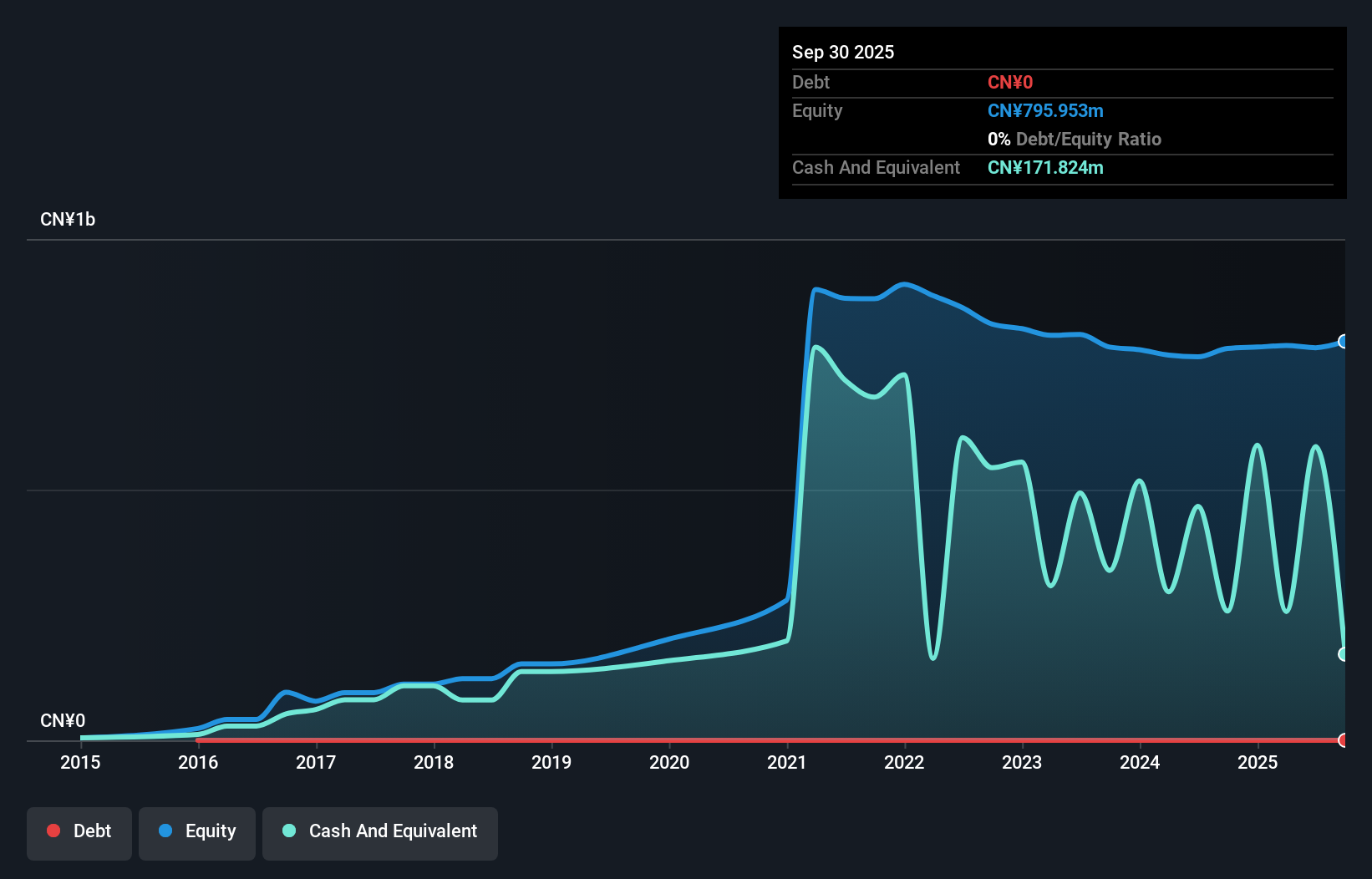Screen dimensions: 1372x879
Task: Click the 2015 x-axis label
Action: point(80,762)
